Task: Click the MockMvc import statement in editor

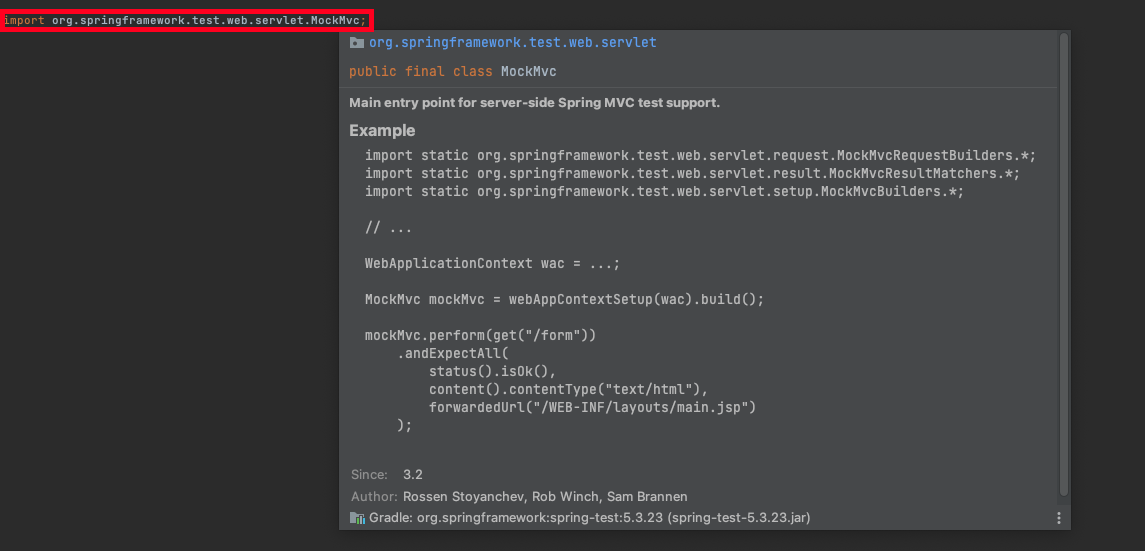Action: pos(185,20)
